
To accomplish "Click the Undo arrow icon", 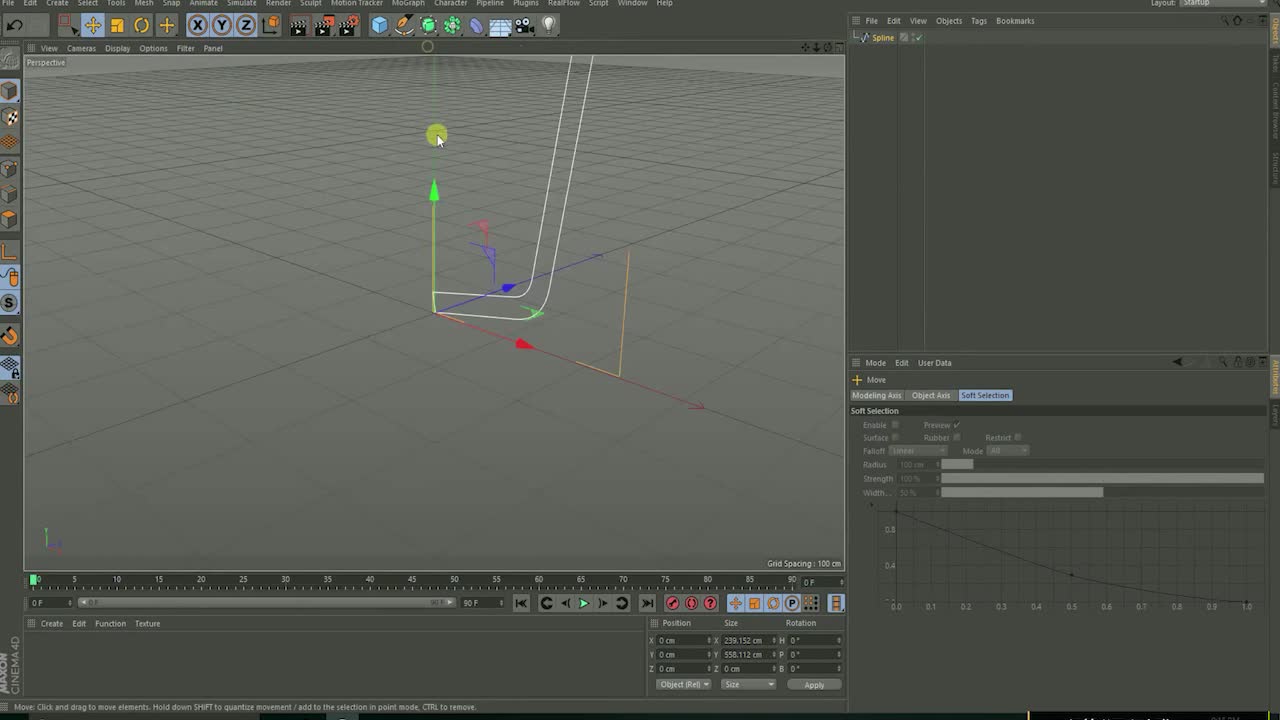I will (x=14, y=25).
